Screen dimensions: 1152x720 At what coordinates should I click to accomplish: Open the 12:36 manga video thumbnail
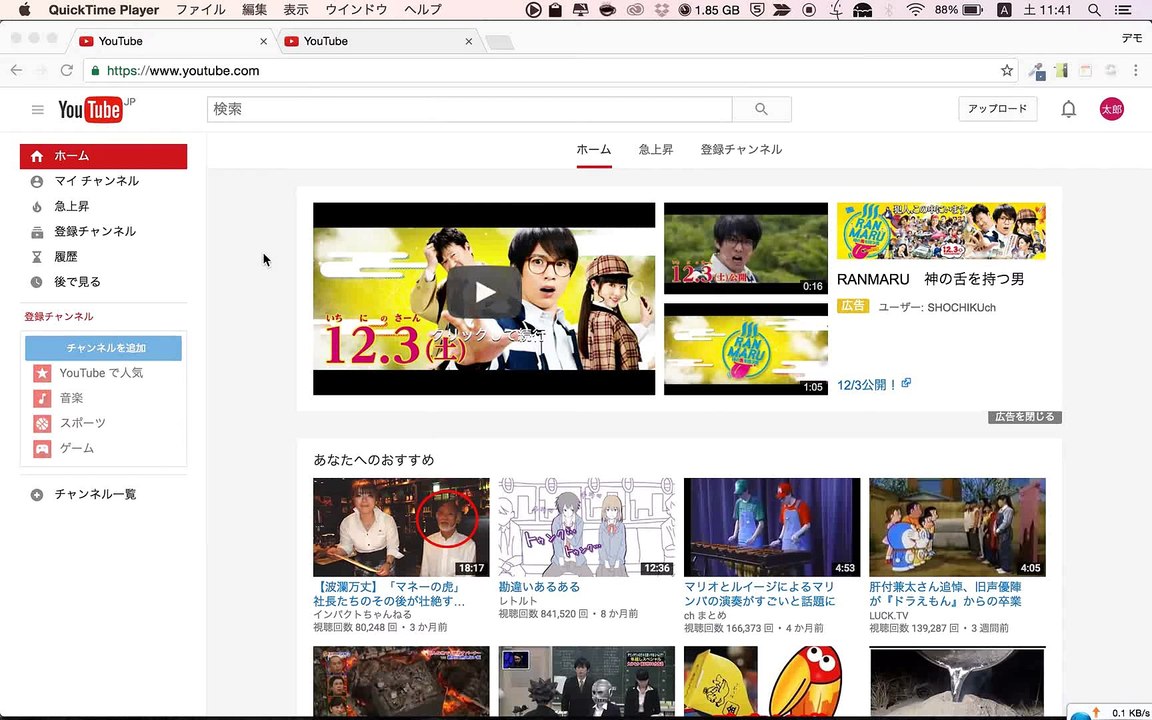[x=586, y=528]
